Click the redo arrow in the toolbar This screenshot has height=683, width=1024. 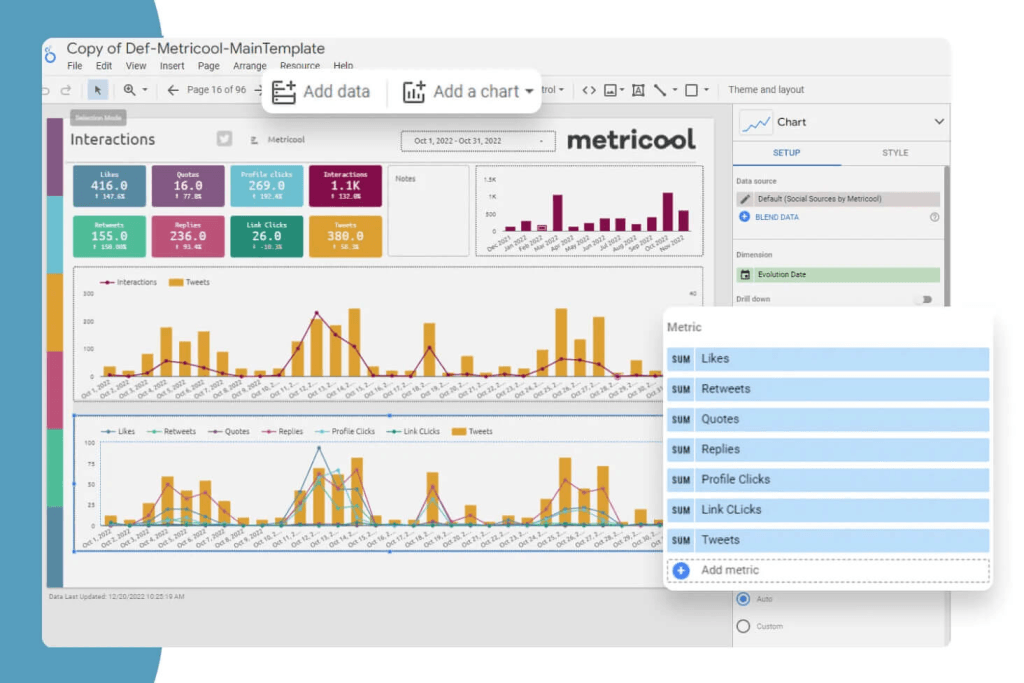pos(66,90)
